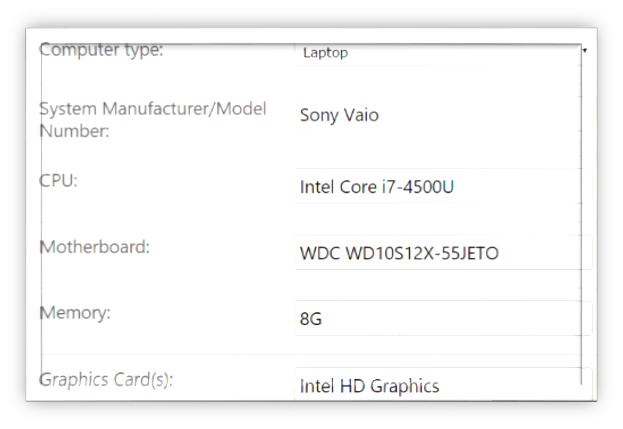This screenshot has height=429, width=623.
Task: Click the Graphics Card field with Intel HD Graphics
Action: [x=443, y=385]
